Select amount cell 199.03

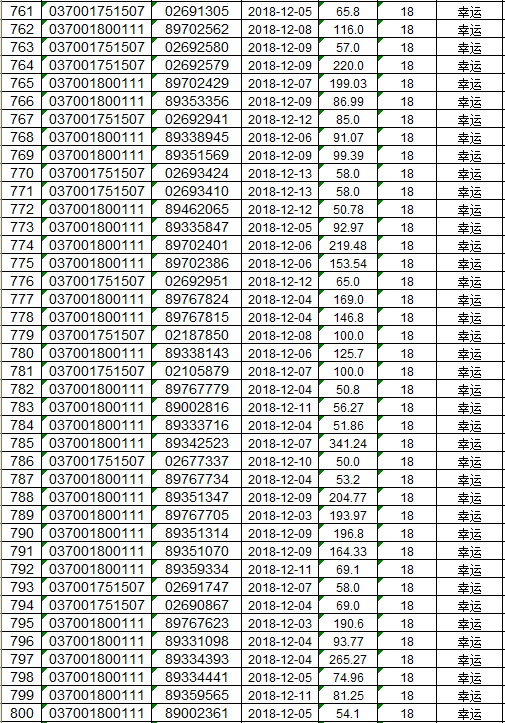(348, 83)
